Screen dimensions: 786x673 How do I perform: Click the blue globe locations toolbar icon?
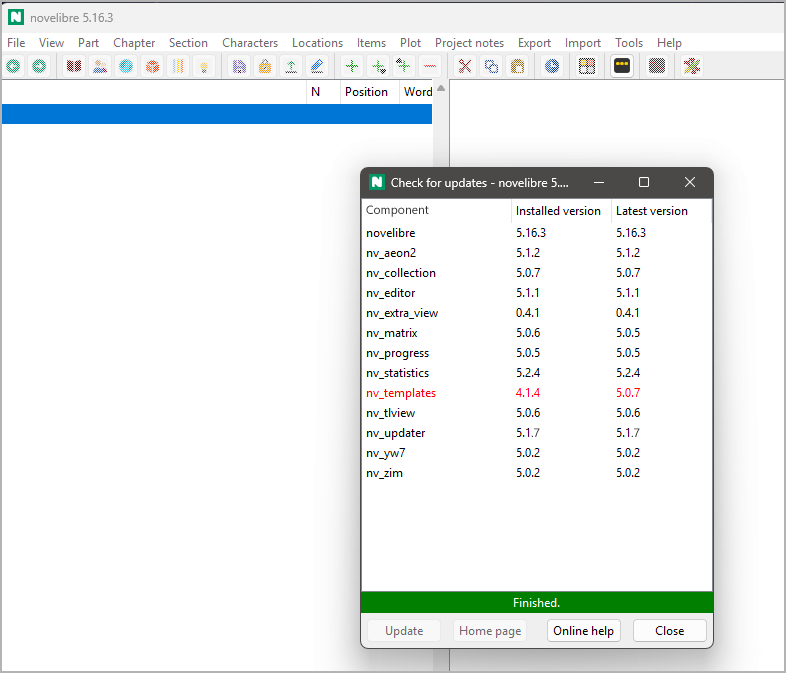(126, 66)
